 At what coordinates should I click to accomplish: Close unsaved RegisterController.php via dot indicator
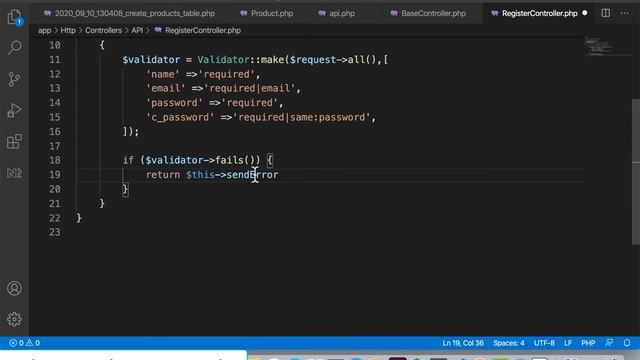coord(585,13)
